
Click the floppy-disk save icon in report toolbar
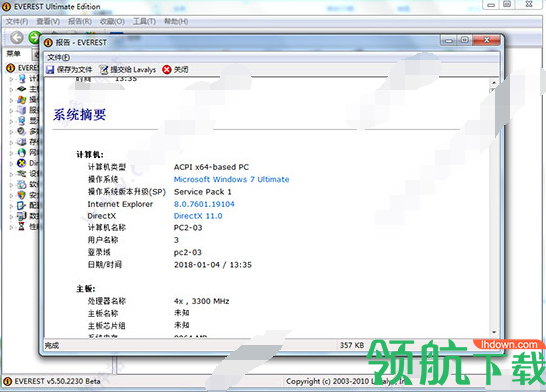[50, 70]
